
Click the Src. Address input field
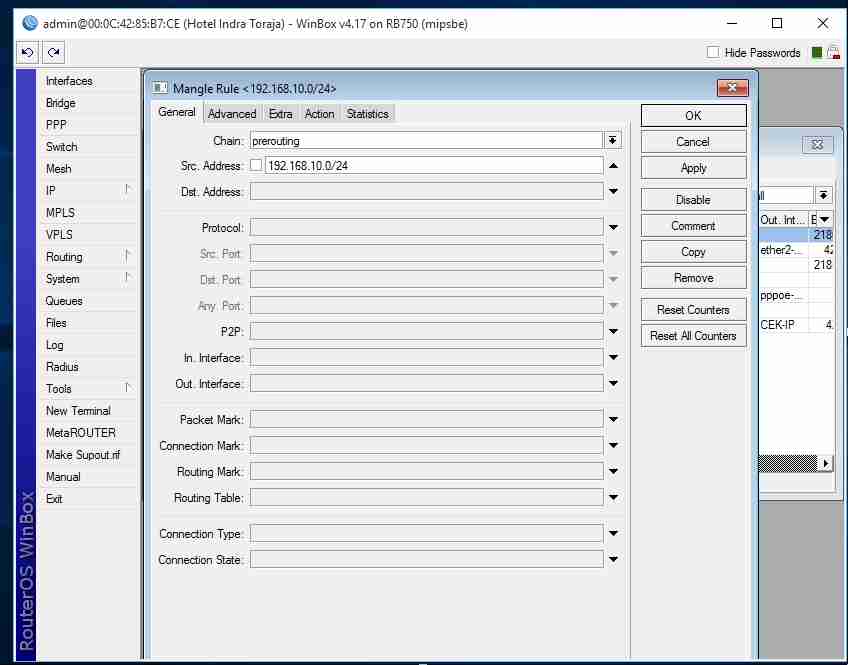click(434, 165)
